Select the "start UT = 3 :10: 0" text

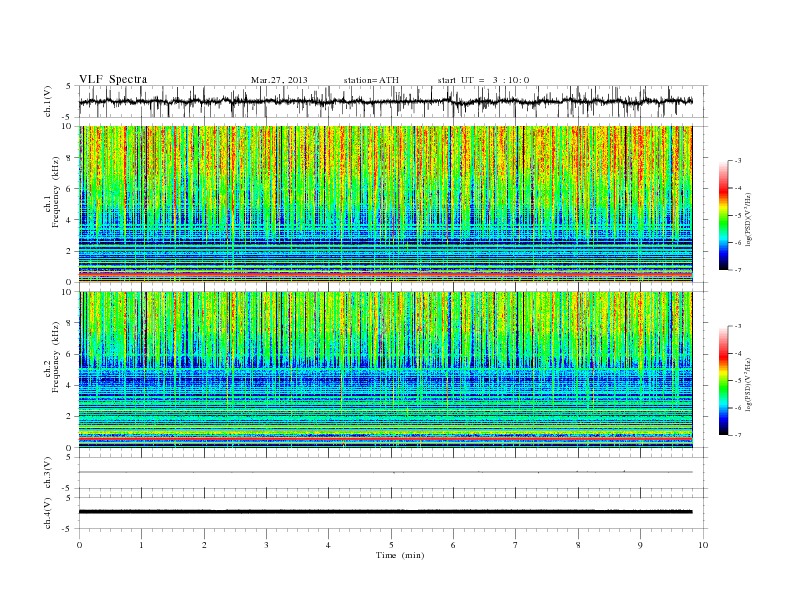[x=483, y=80]
